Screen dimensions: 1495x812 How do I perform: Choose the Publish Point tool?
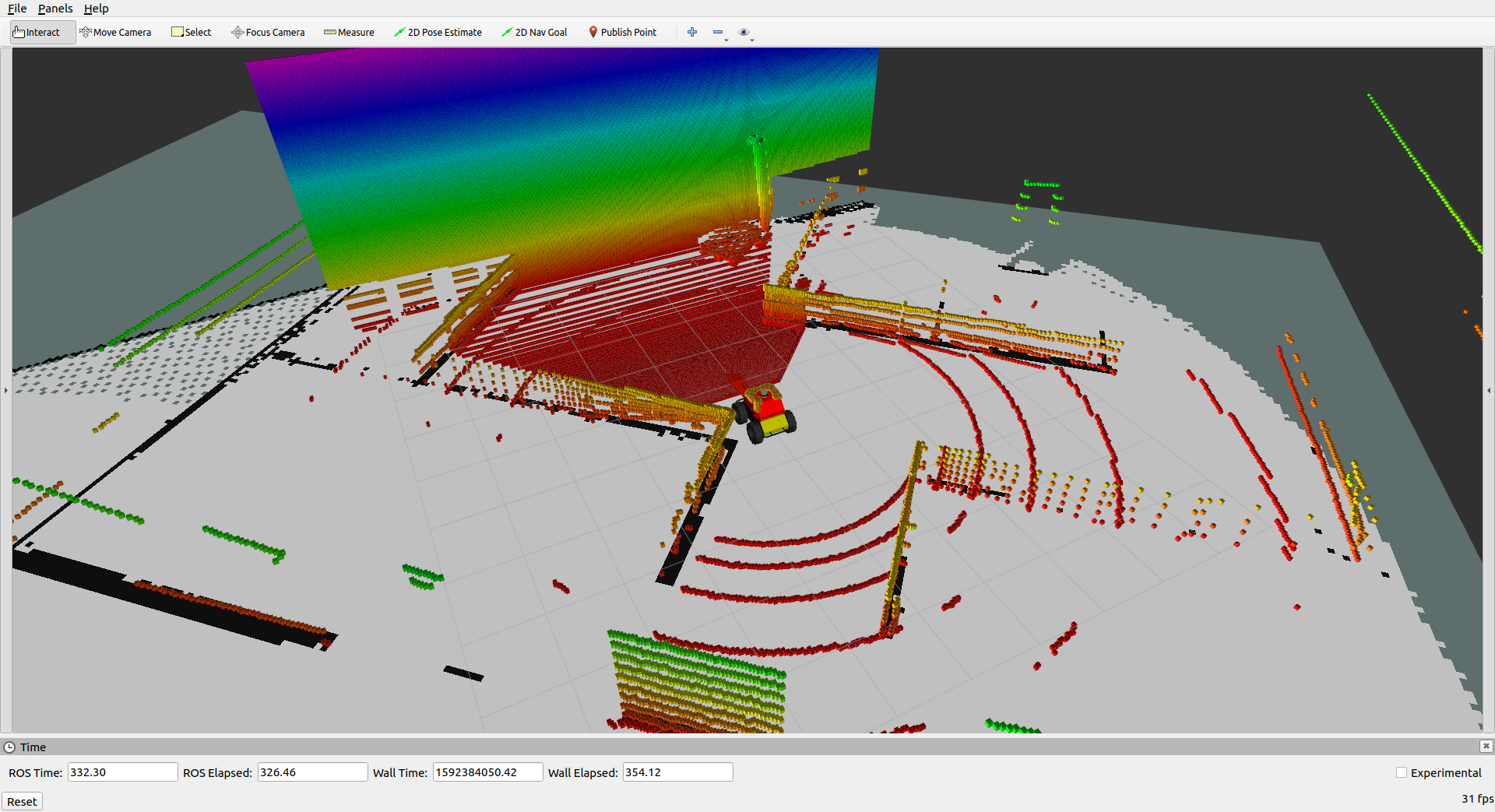(x=623, y=32)
